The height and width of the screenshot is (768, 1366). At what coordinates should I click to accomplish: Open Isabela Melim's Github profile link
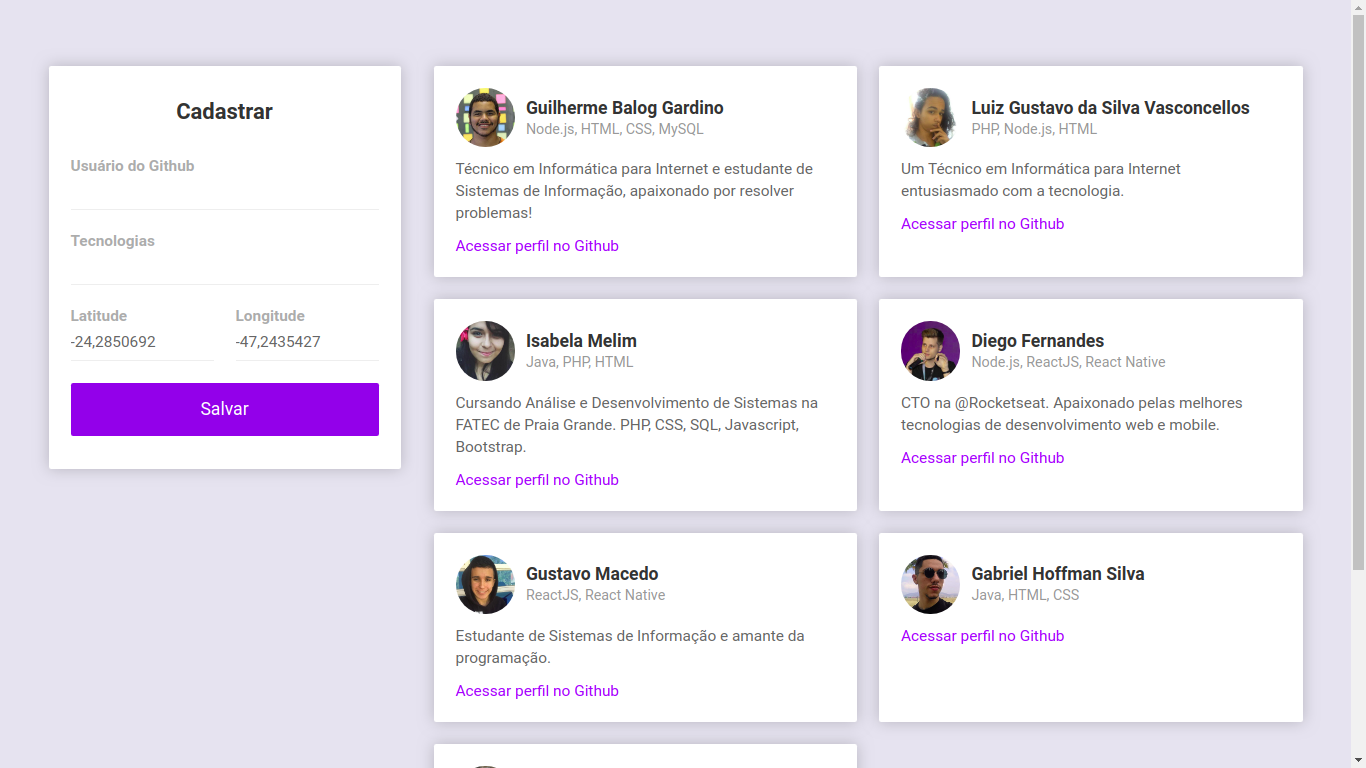537,480
